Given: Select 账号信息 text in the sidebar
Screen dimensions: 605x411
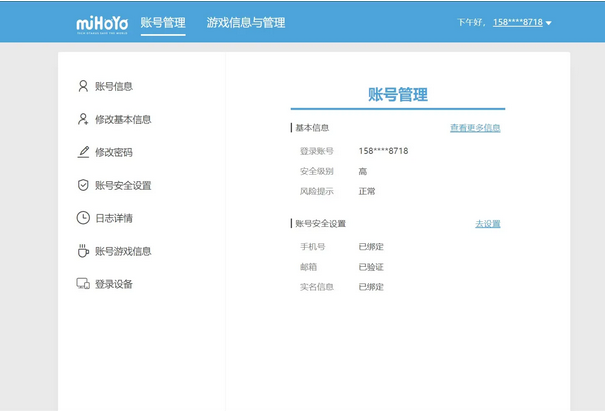Looking at the screenshot, I should tap(114, 87).
